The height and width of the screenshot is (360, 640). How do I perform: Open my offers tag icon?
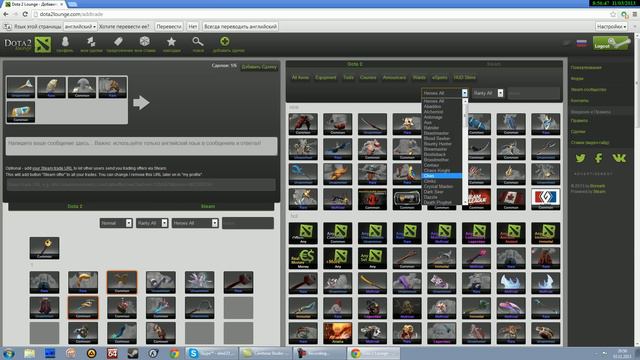pos(118,42)
